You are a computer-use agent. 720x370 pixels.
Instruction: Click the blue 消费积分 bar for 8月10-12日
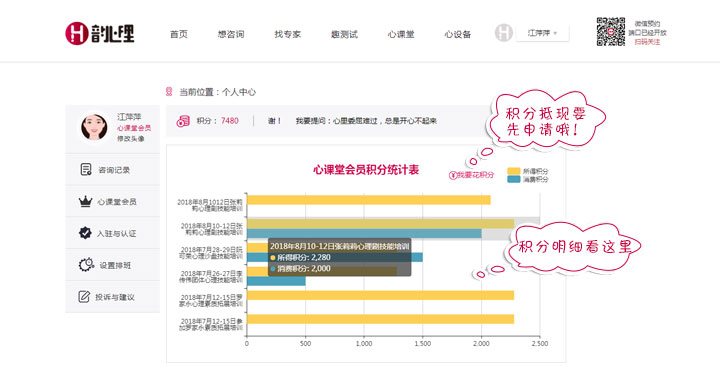(364, 234)
